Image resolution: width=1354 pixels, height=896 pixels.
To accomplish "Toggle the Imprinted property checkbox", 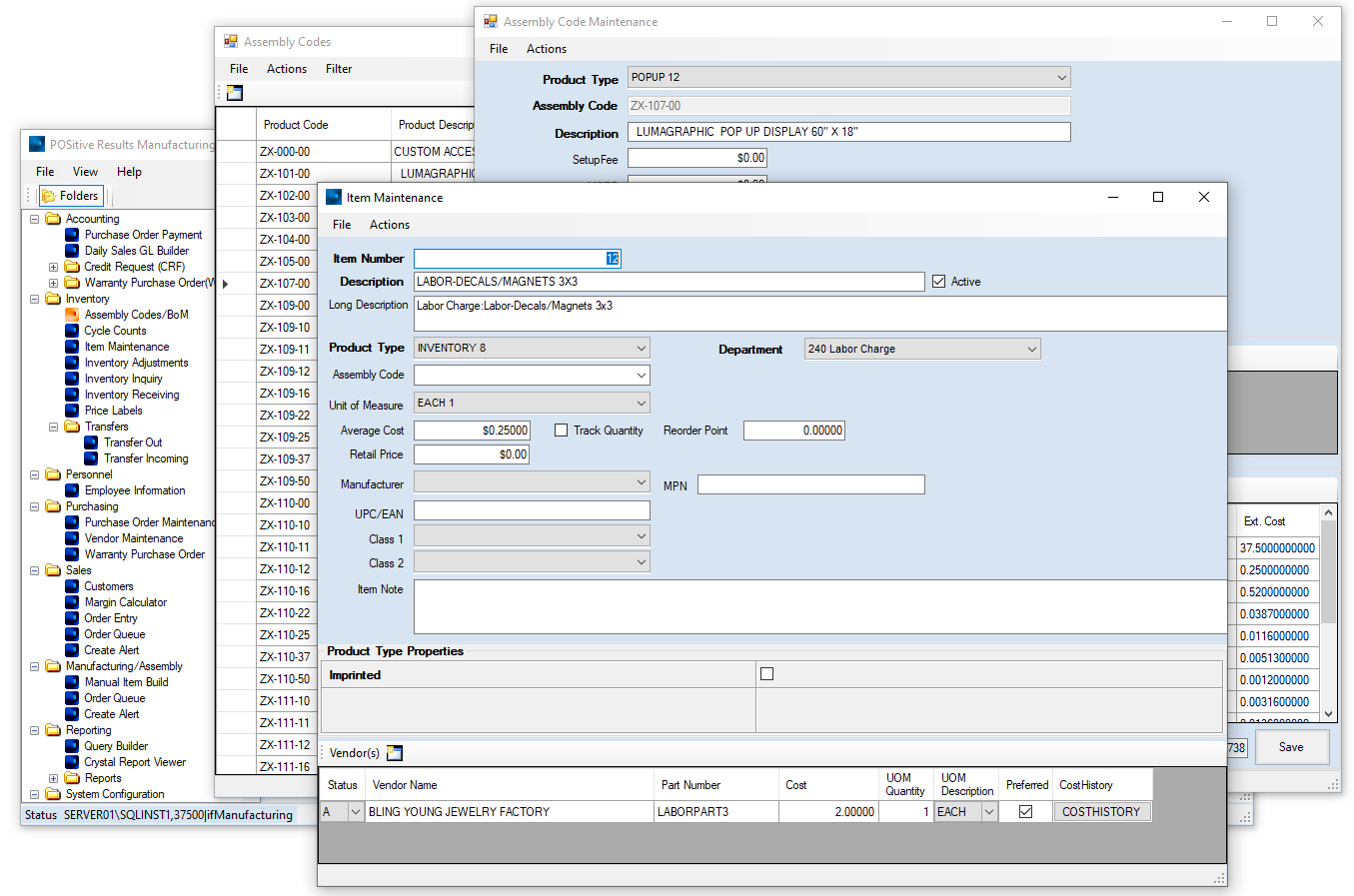I will click(x=766, y=674).
